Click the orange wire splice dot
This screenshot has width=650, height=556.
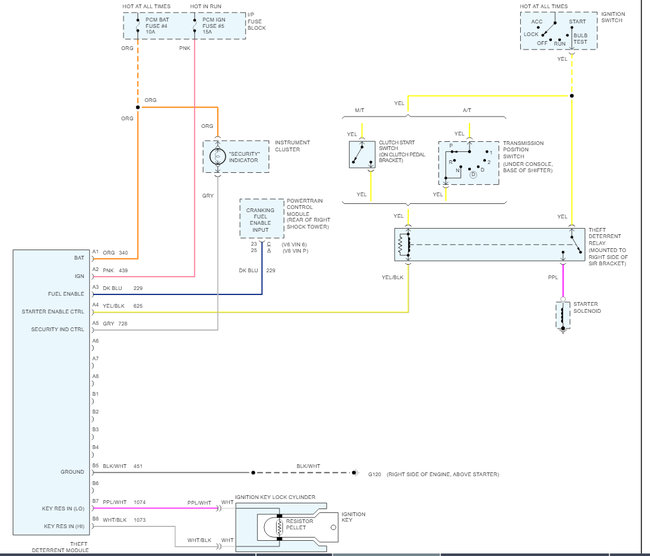tap(138, 107)
